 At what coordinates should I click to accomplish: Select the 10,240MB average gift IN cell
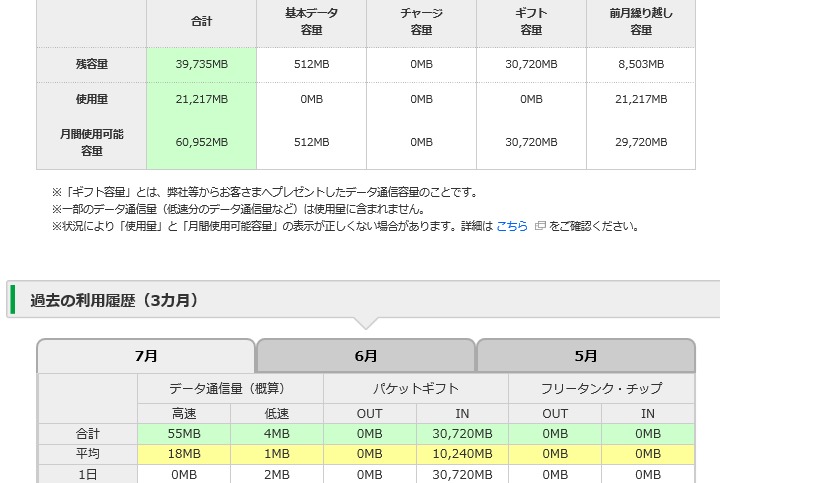[462, 453]
